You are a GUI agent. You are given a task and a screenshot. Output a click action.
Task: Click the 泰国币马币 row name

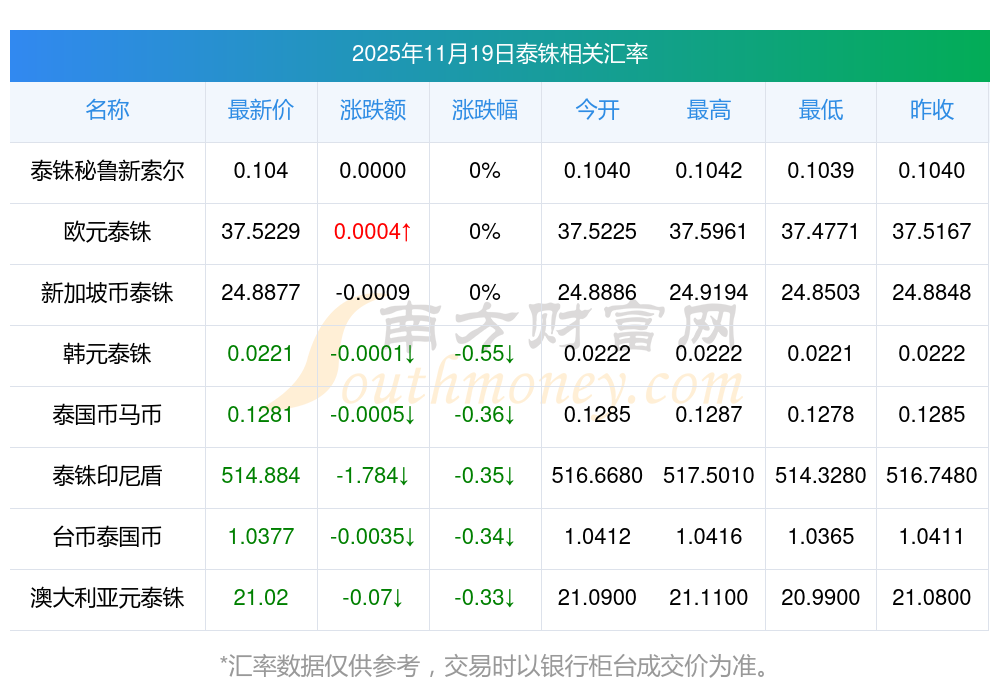[x=107, y=415]
